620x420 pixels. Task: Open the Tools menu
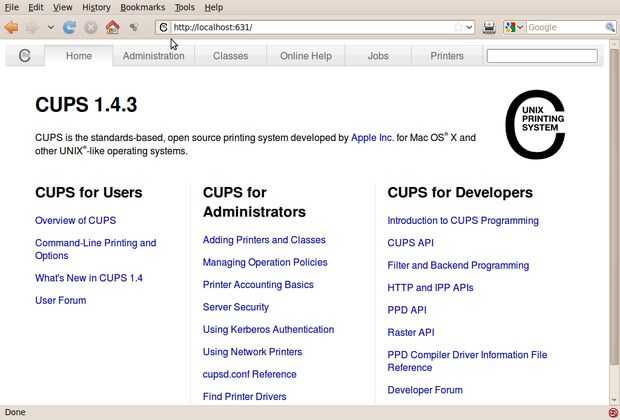pos(185,8)
